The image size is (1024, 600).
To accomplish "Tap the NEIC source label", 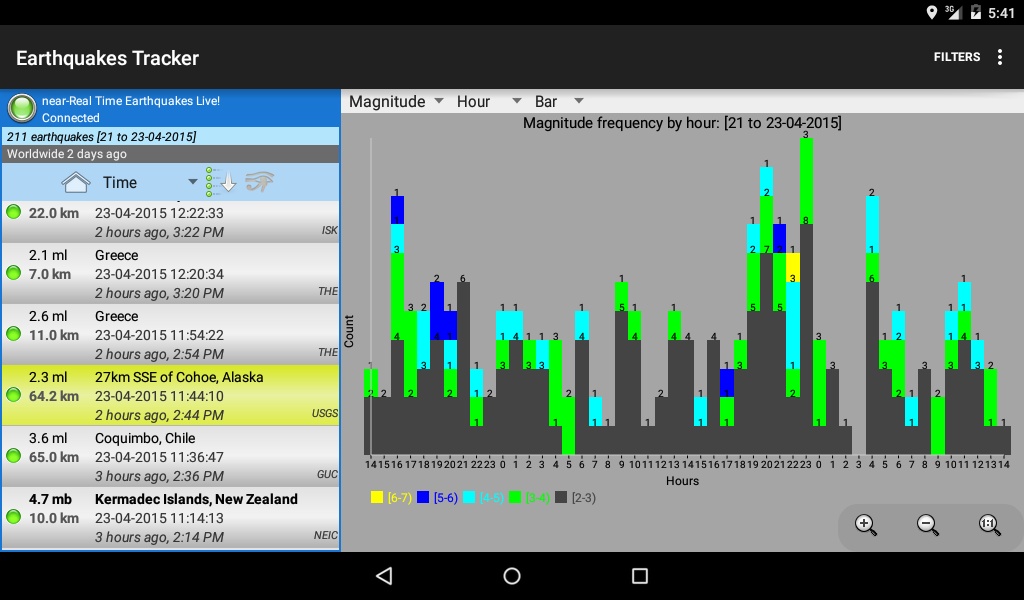I will pyautogui.click(x=325, y=535).
